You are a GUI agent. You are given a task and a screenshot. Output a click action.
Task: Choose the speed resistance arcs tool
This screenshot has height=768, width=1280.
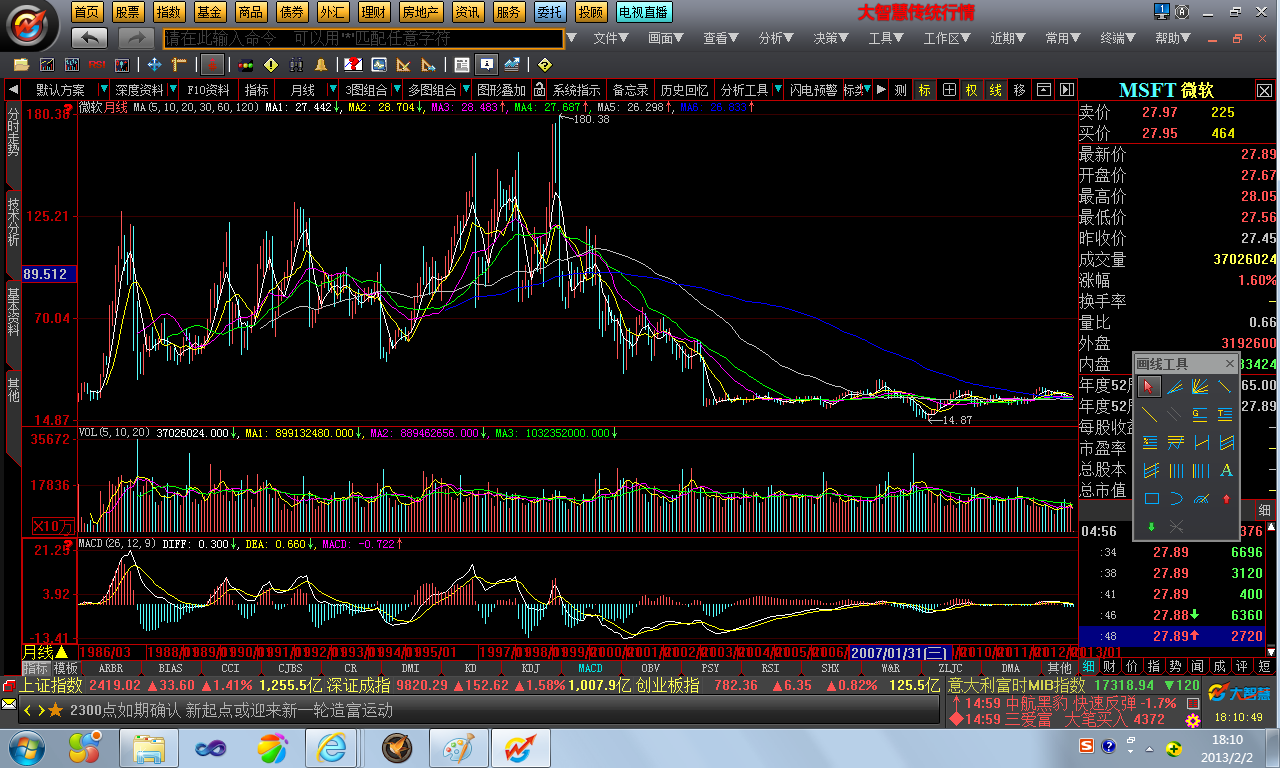tap(1201, 498)
